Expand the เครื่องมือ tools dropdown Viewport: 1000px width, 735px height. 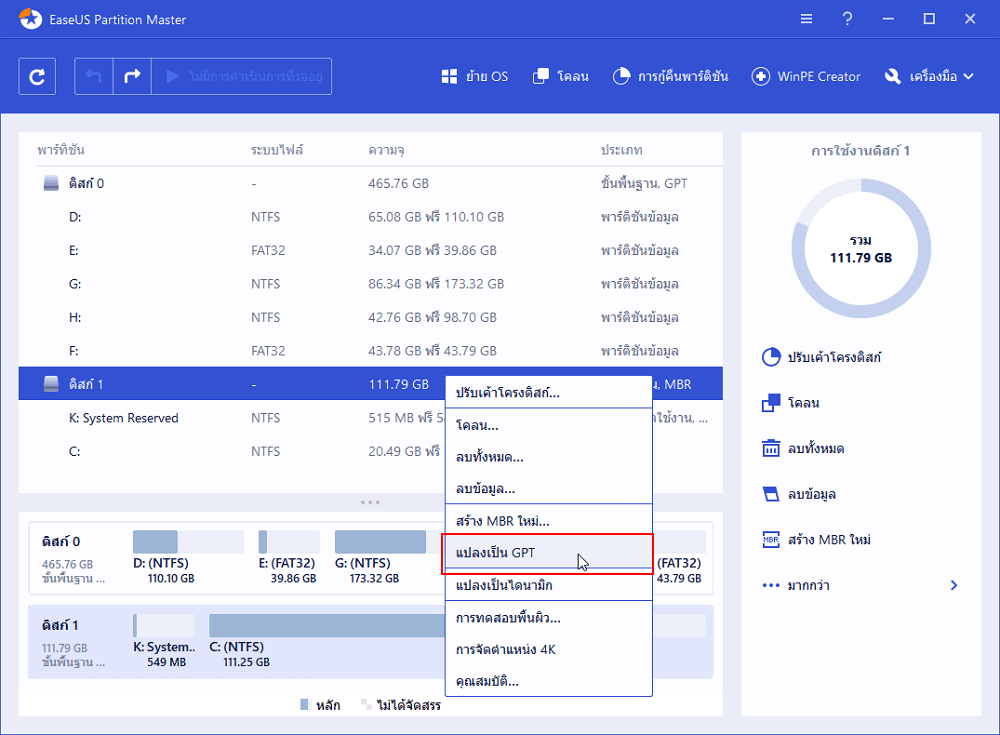(929, 77)
